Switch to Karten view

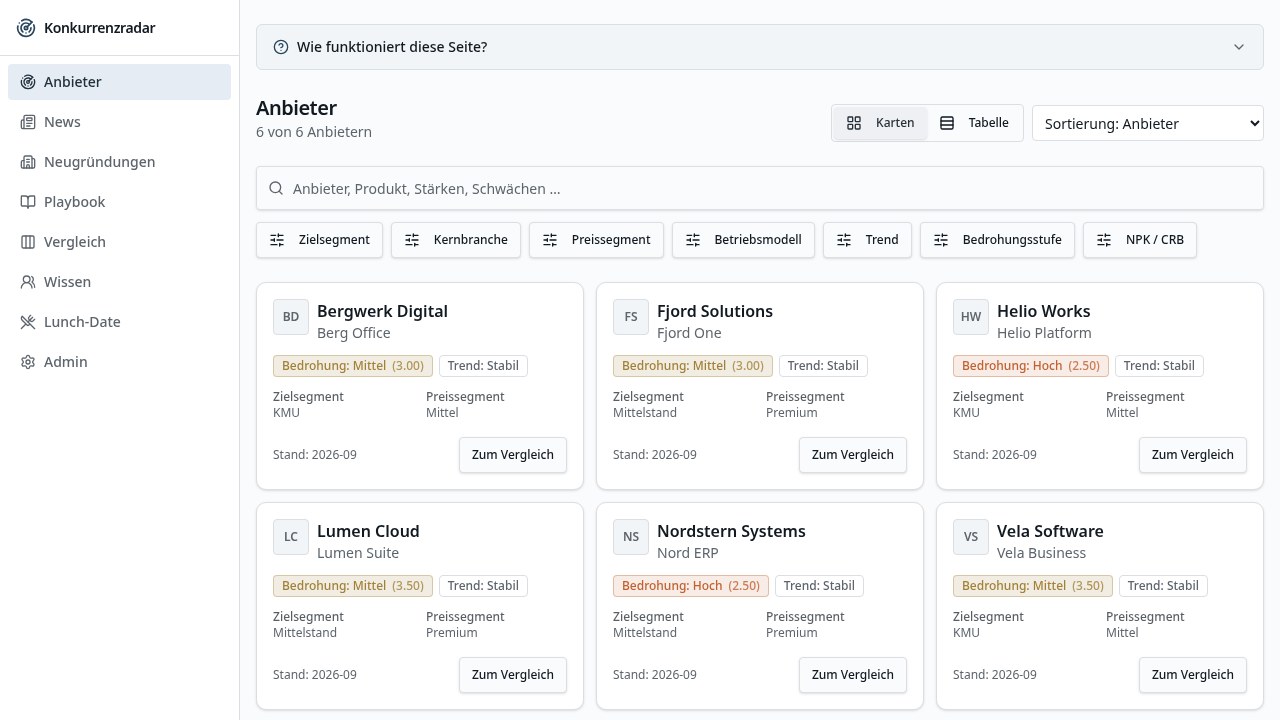tap(880, 123)
